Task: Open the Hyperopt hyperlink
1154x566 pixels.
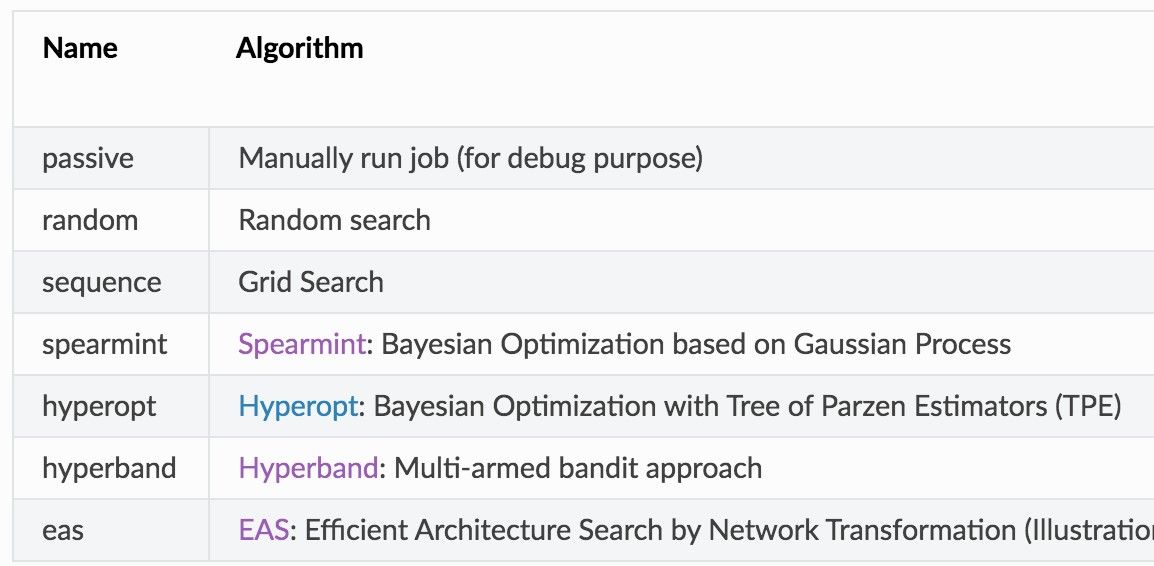Action: (x=298, y=406)
